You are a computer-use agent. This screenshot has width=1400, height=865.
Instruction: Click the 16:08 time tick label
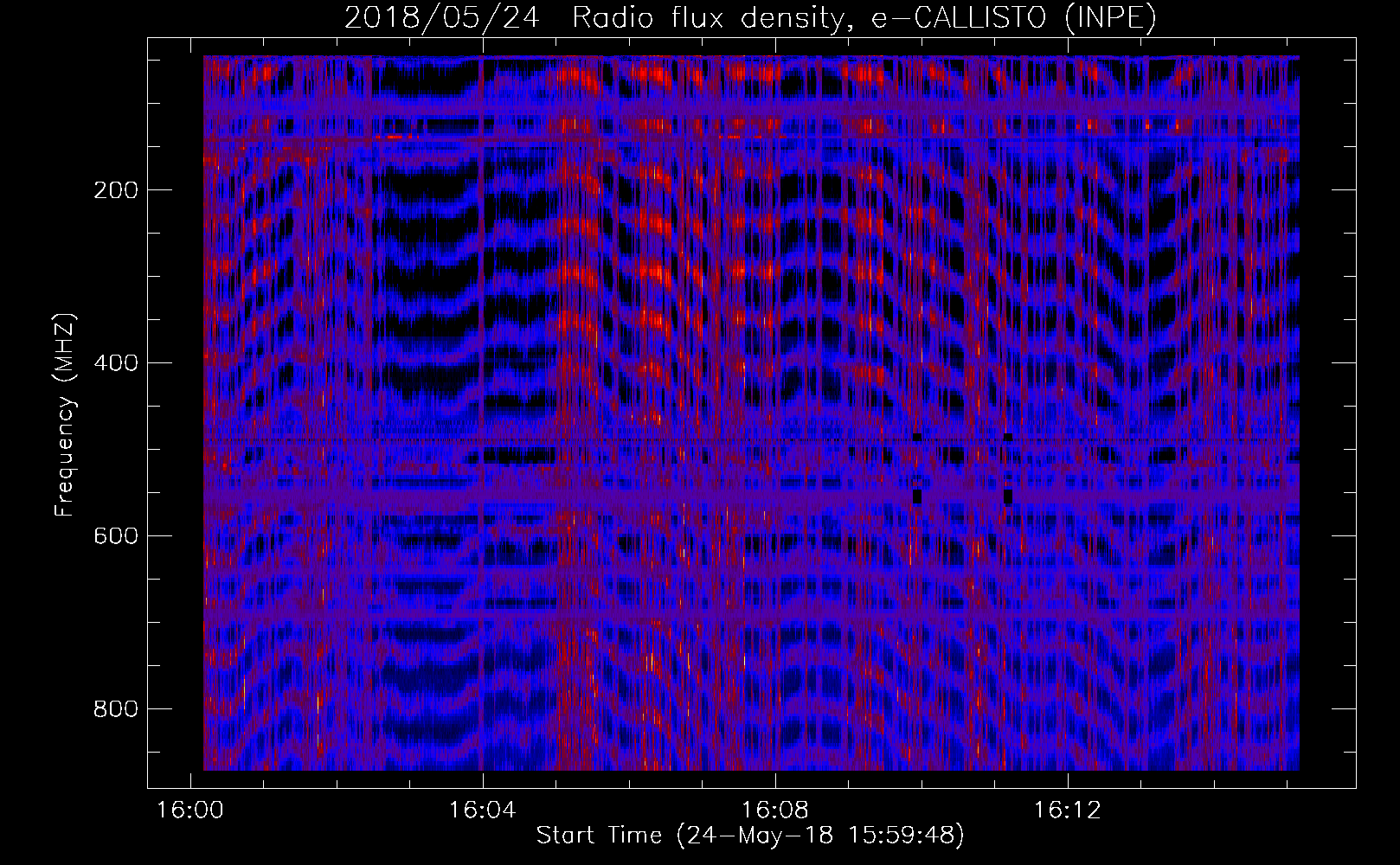[x=775, y=810]
